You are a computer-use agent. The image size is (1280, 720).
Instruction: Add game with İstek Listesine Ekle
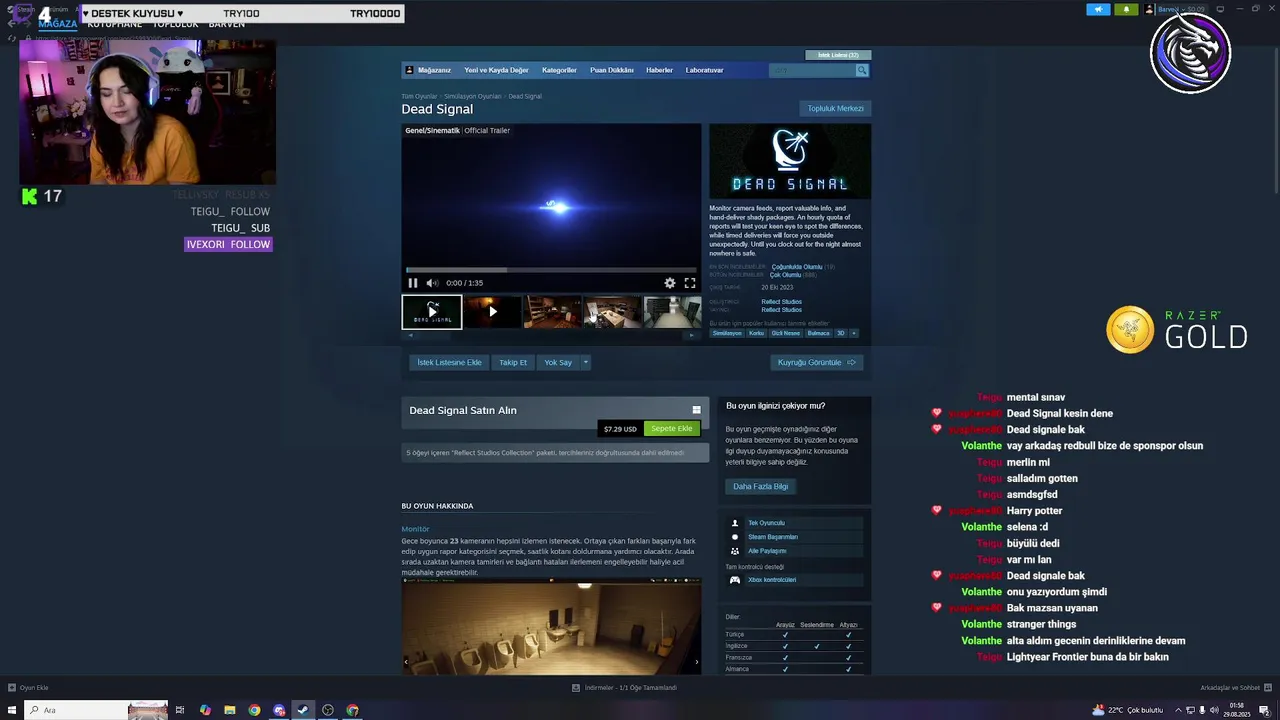pyautogui.click(x=449, y=362)
